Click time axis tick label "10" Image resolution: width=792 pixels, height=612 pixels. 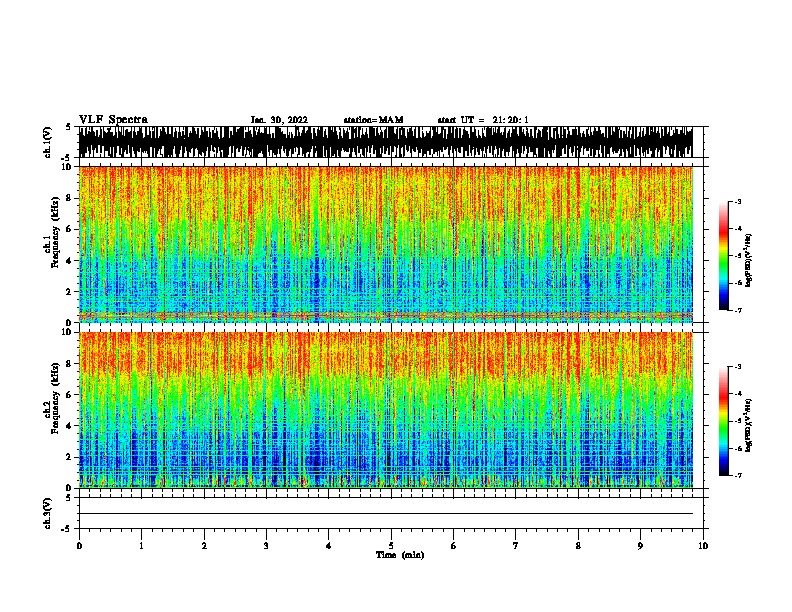pyautogui.click(x=703, y=546)
